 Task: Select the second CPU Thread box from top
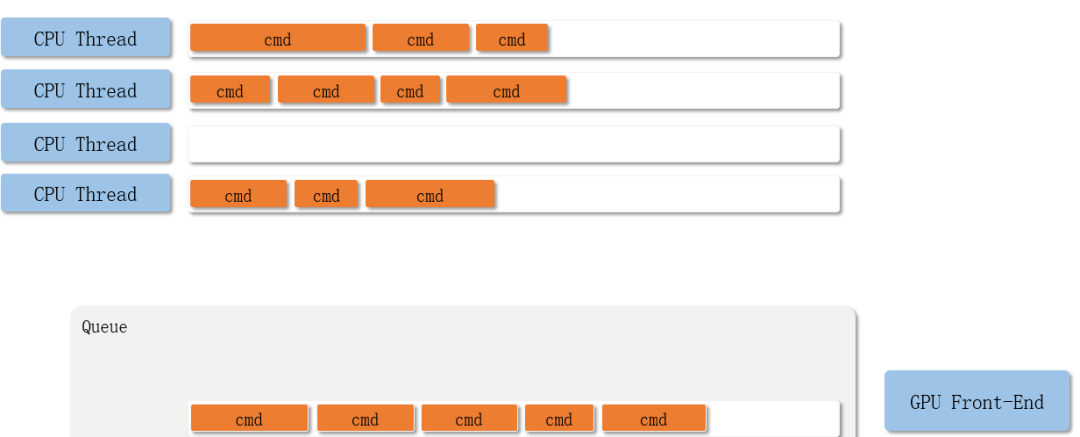[x=85, y=91]
